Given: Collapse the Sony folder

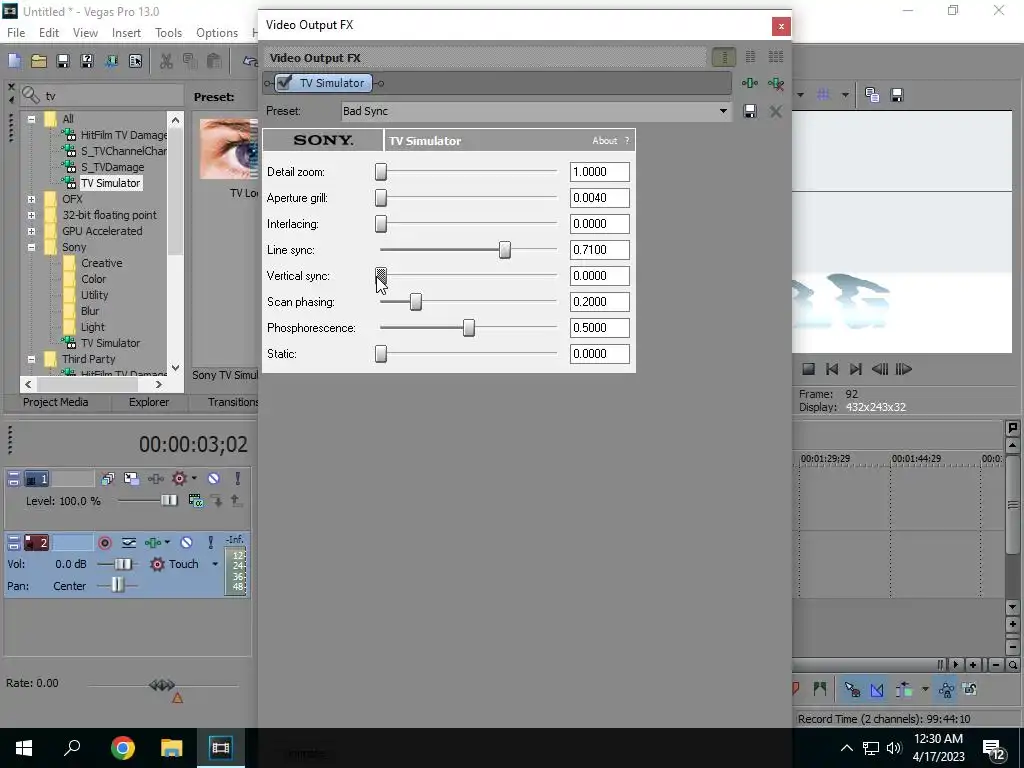Looking at the screenshot, I should pyautogui.click(x=31, y=248).
